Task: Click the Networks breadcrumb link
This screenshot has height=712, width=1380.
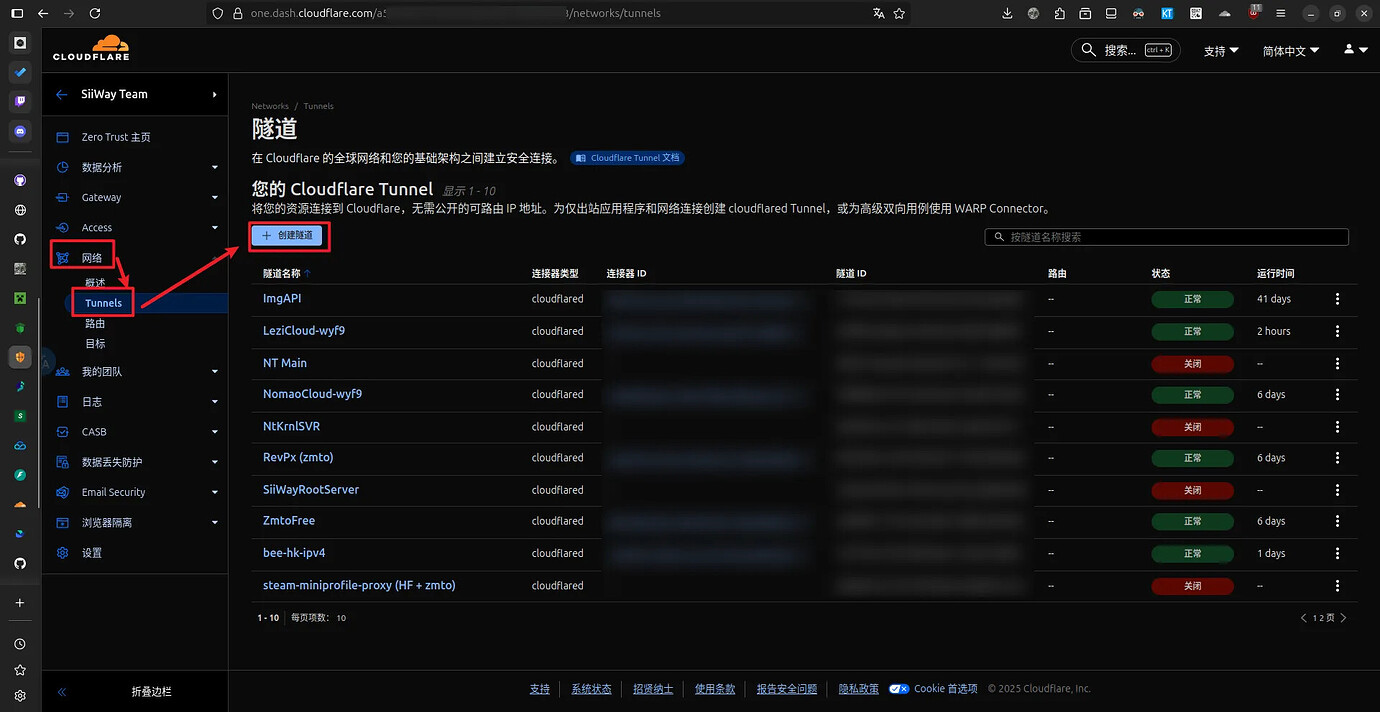Action: coord(270,106)
